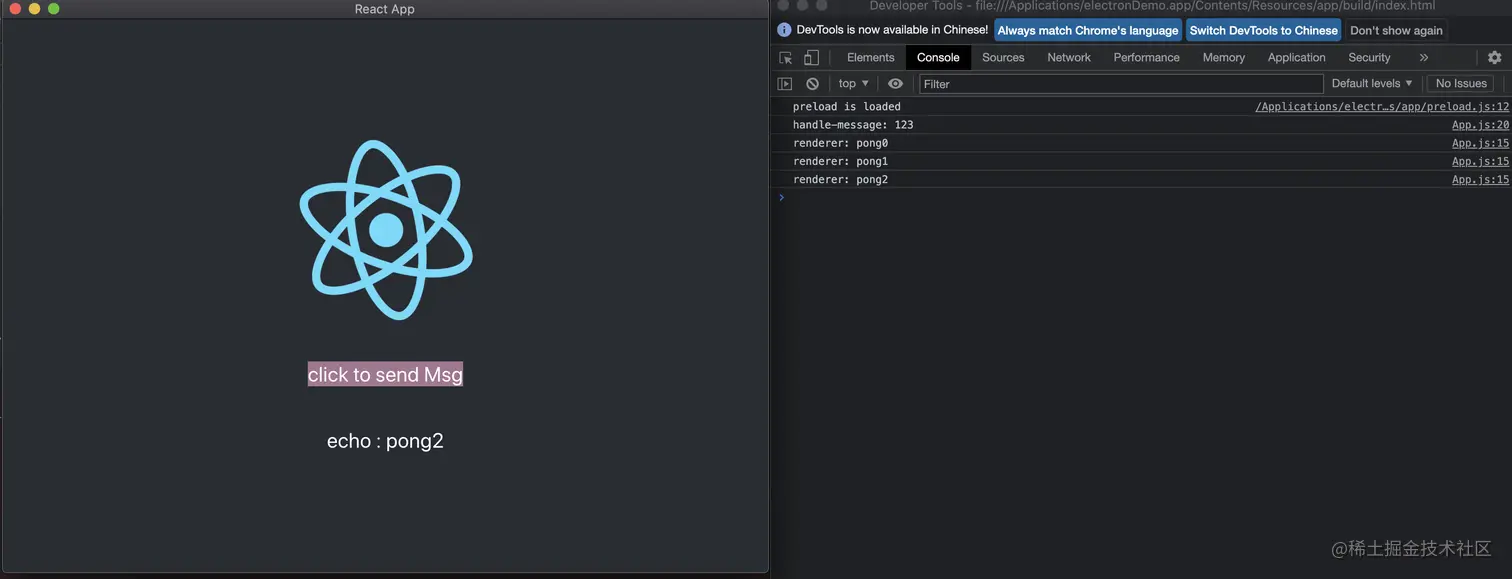This screenshot has width=1512, height=579.
Task: Go to the Application tab
Action: click(1296, 58)
